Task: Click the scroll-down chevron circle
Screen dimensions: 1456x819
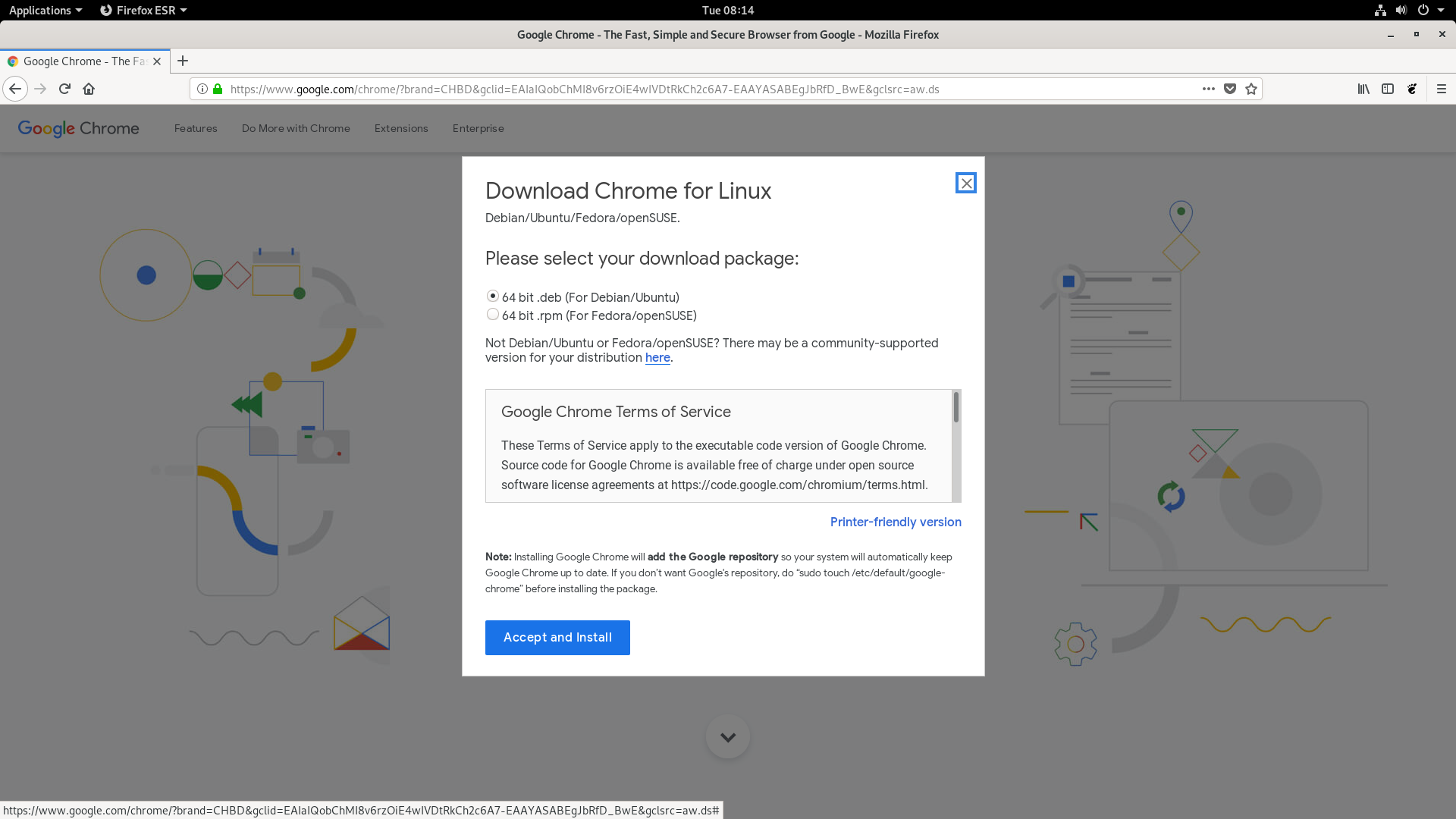Action: [728, 736]
